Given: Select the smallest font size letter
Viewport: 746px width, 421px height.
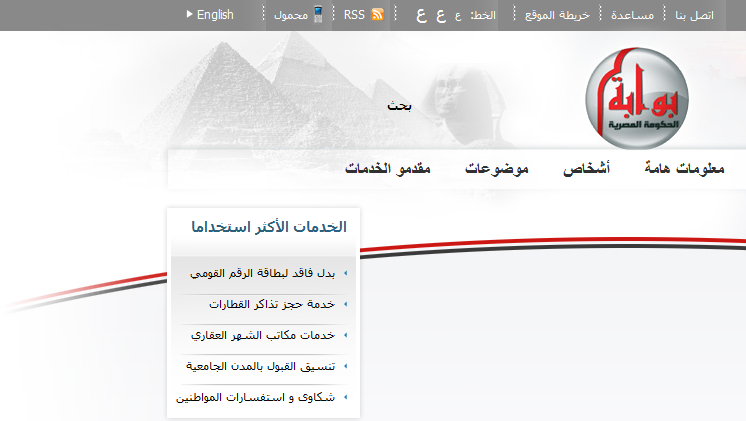Looking at the screenshot, I should tap(458, 16).
